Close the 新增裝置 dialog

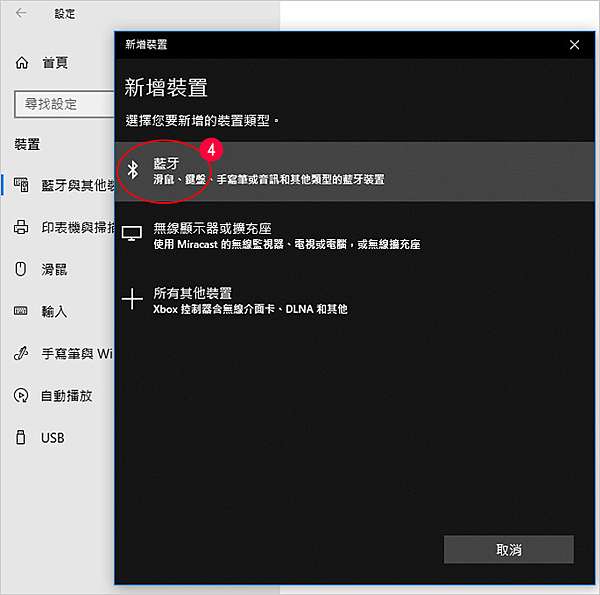coord(574,45)
